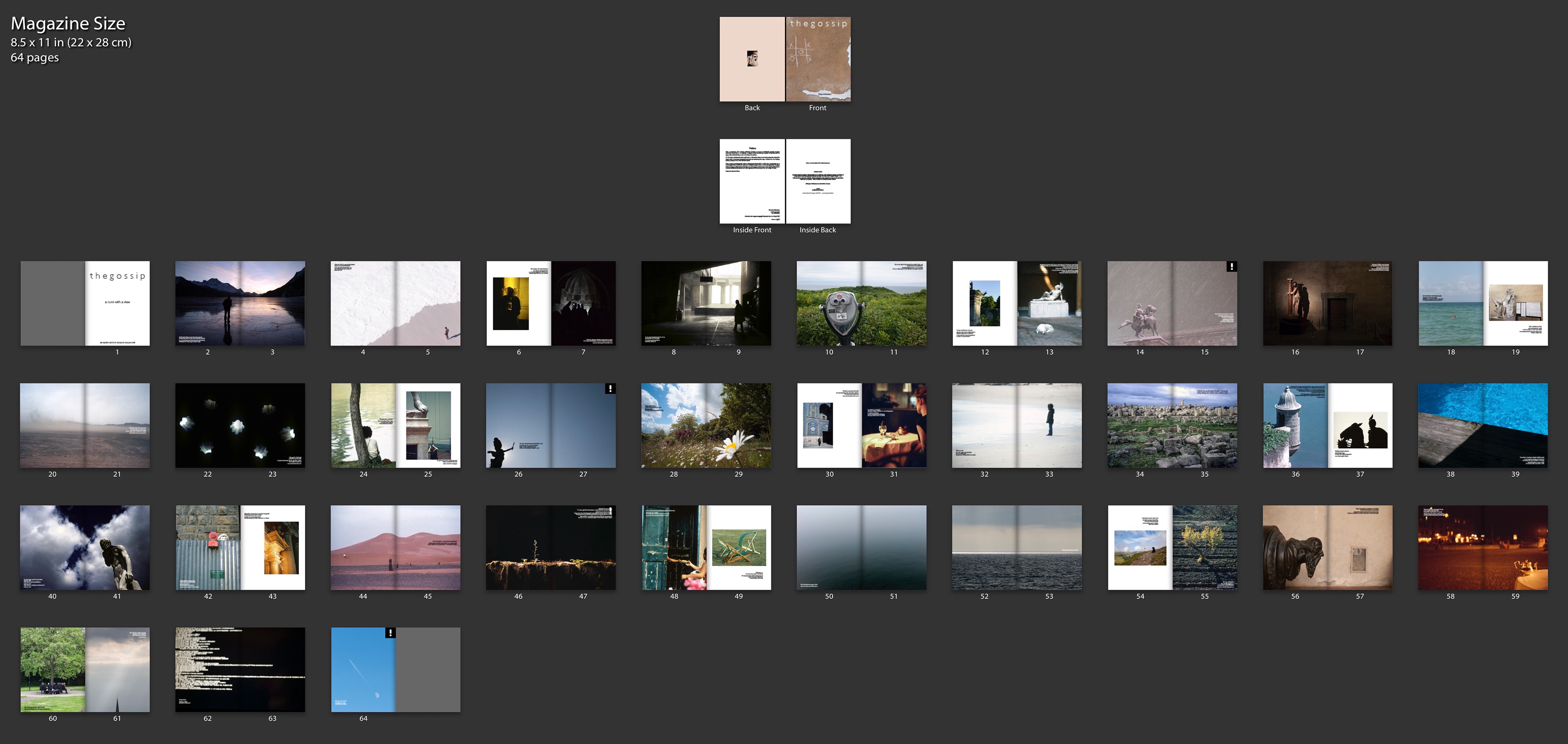Select pink desert dunes spread pages 44-45

[396, 548]
